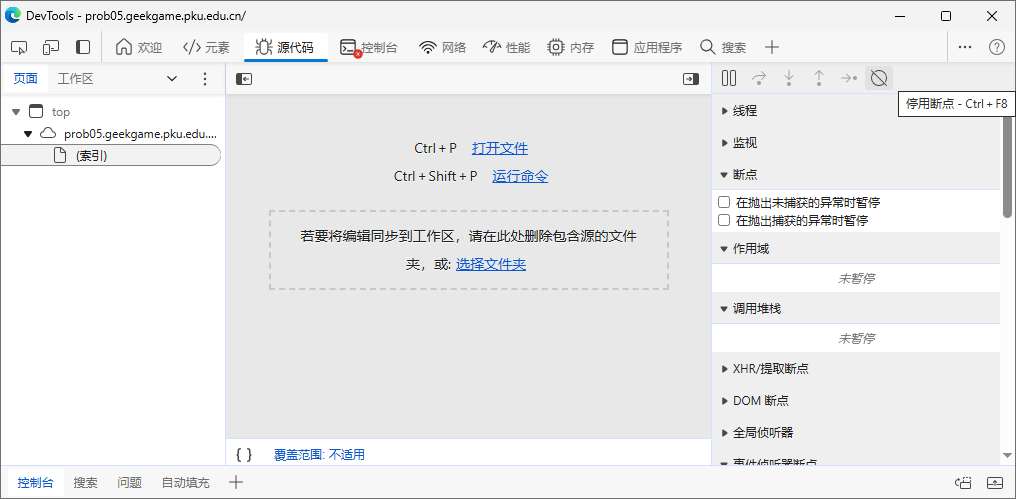Open the DevTools help icon
The height and width of the screenshot is (499, 1016).
[996, 47]
